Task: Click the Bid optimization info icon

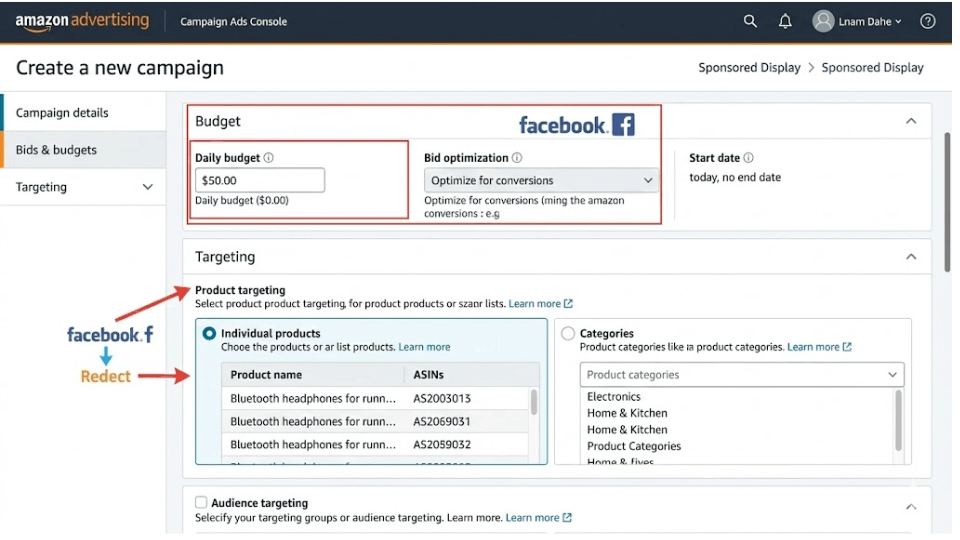Action: coord(517,158)
